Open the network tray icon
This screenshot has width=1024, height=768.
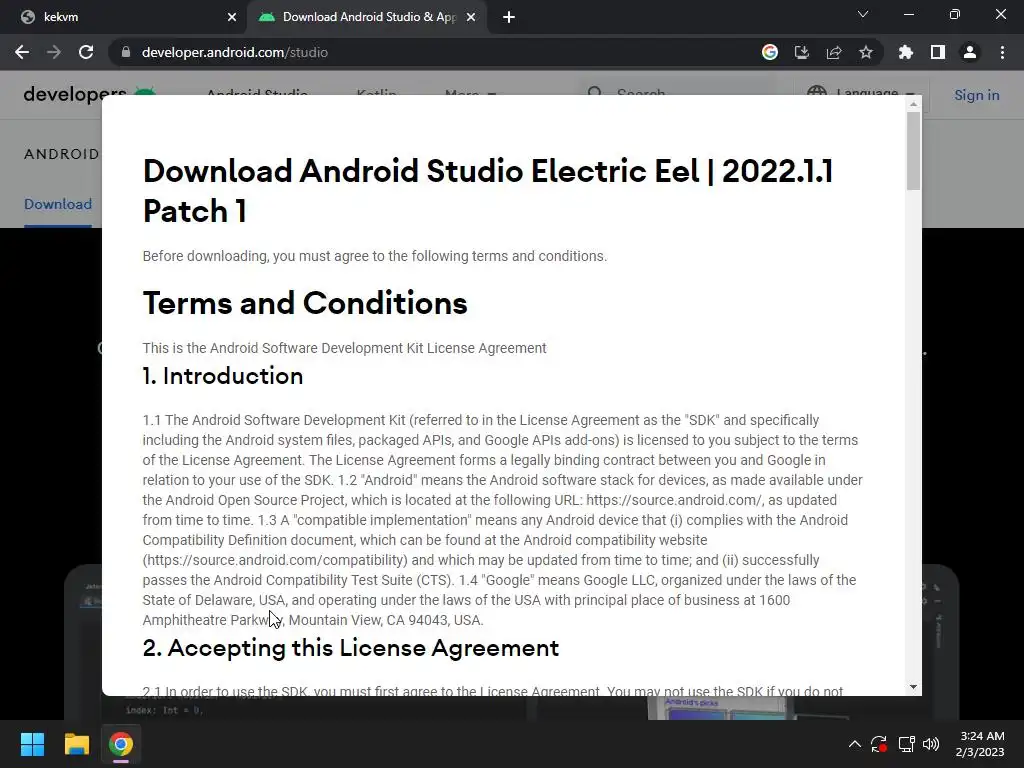point(906,744)
